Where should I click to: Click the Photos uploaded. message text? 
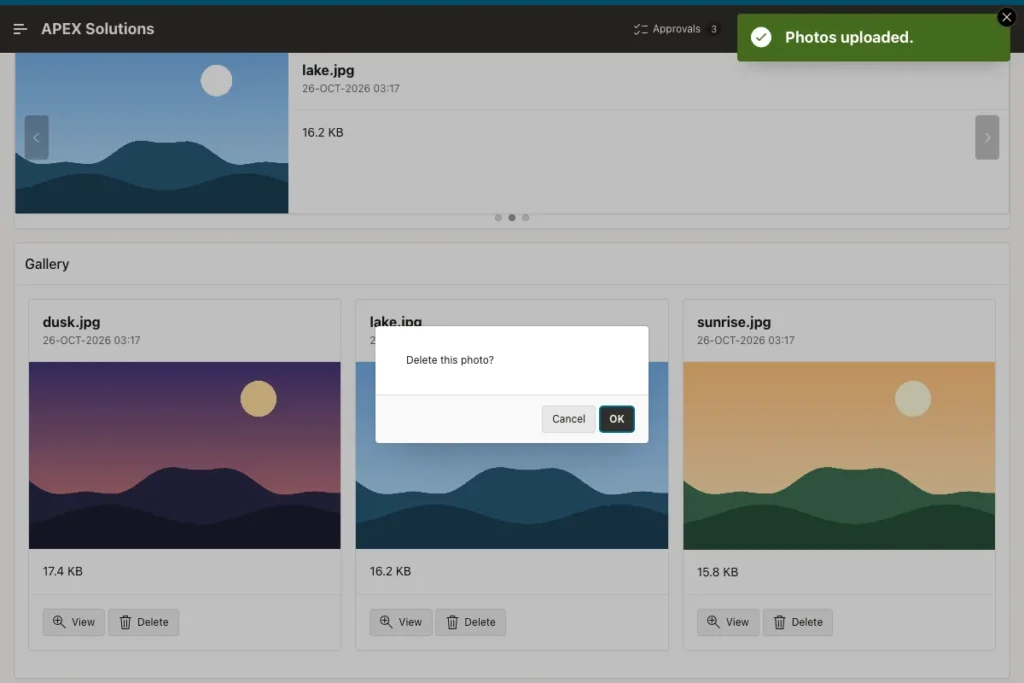849,37
